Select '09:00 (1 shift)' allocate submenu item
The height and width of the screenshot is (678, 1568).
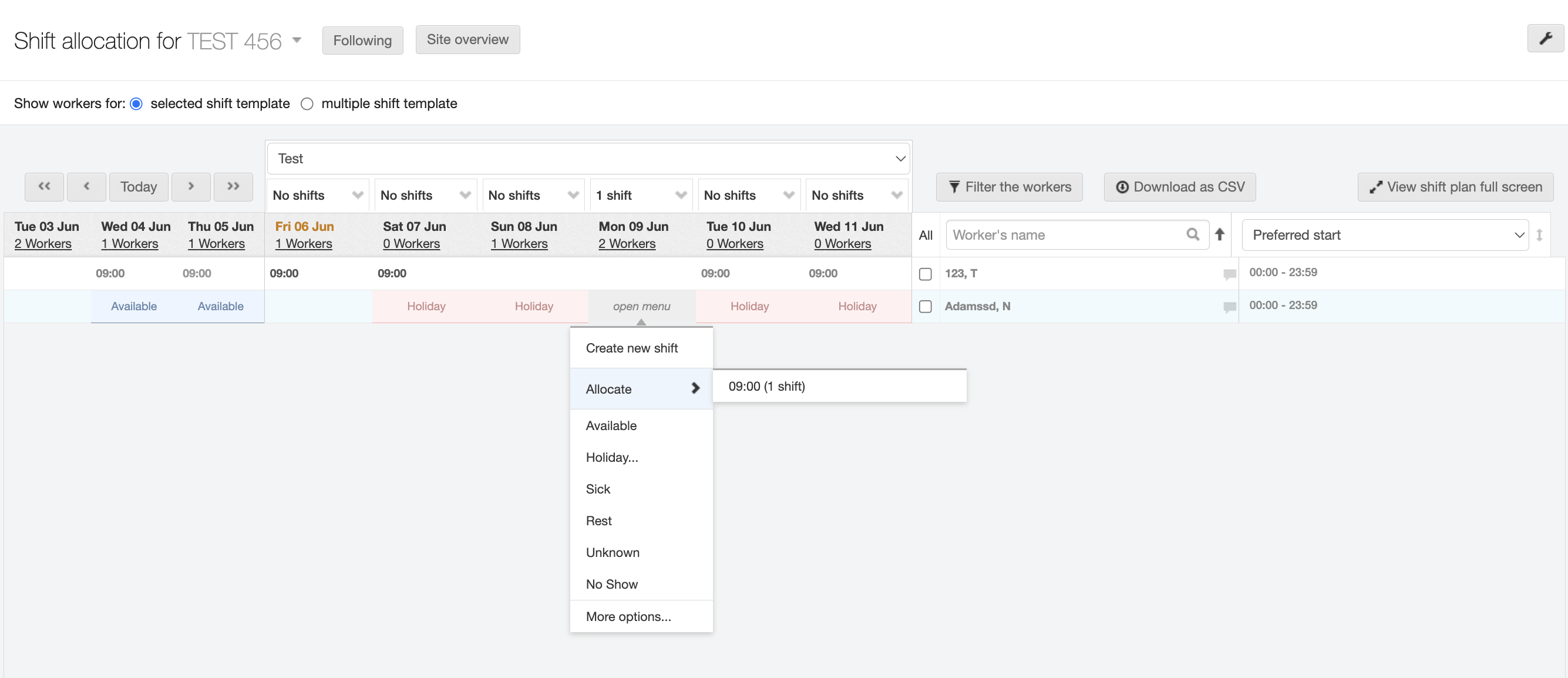click(x=766, y=387)
